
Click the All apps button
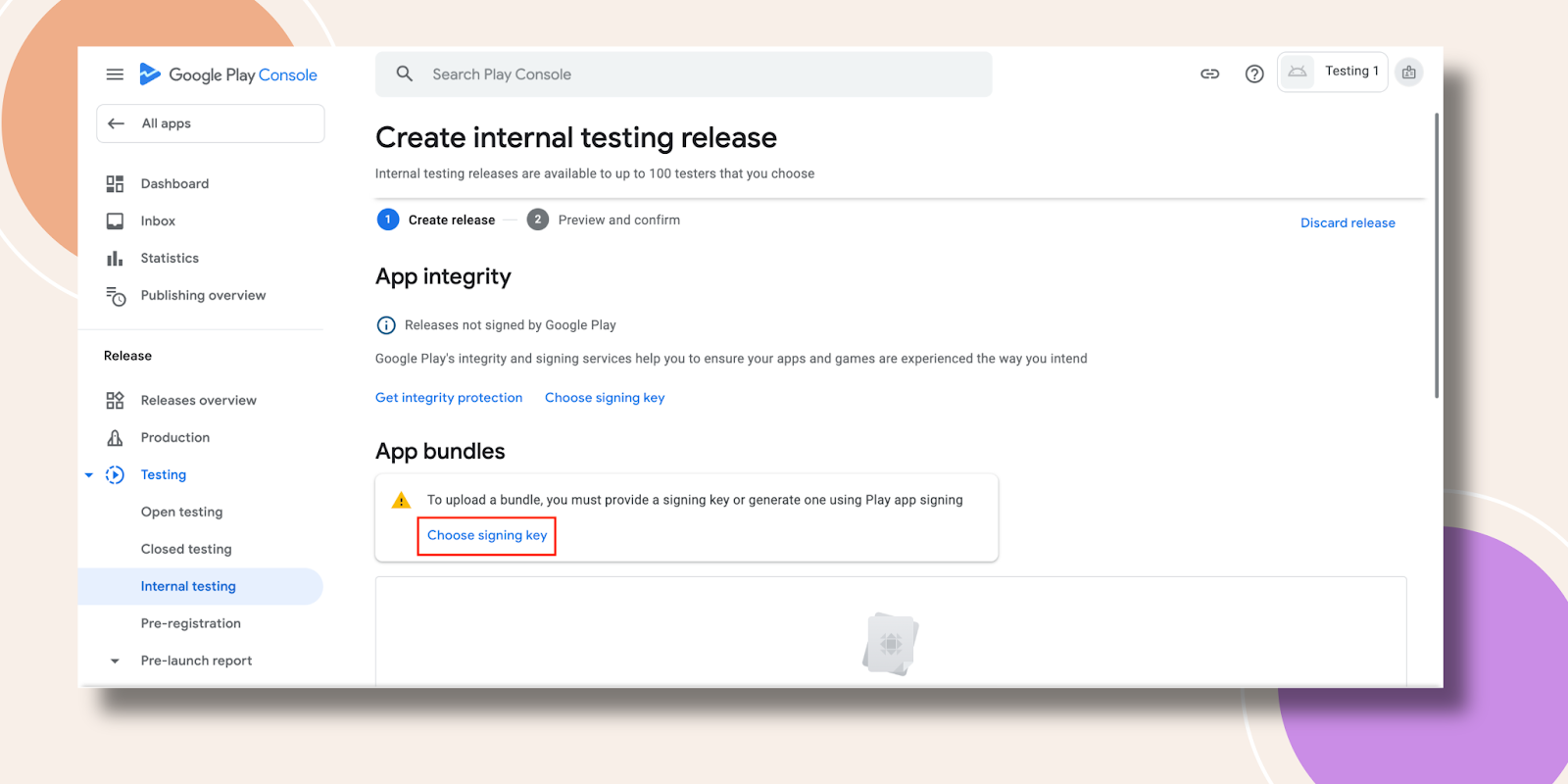coord(211,123)
